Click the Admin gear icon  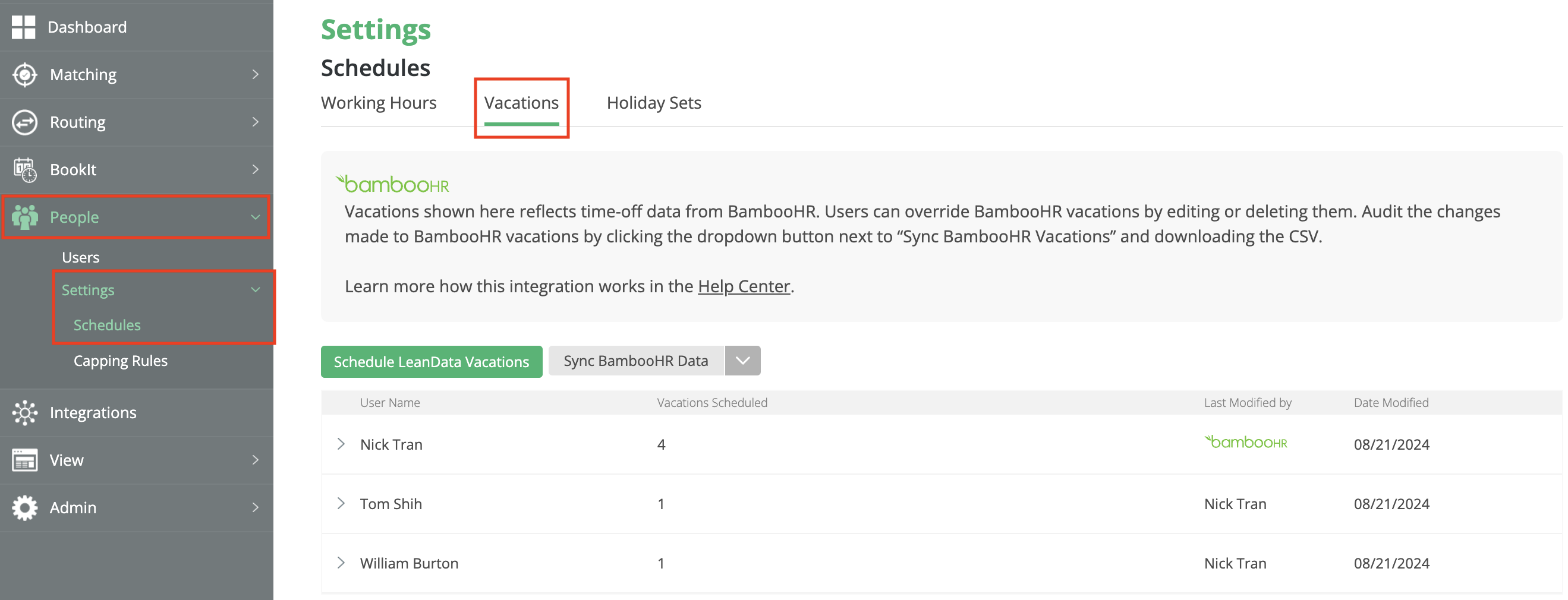tap(25, 508)
